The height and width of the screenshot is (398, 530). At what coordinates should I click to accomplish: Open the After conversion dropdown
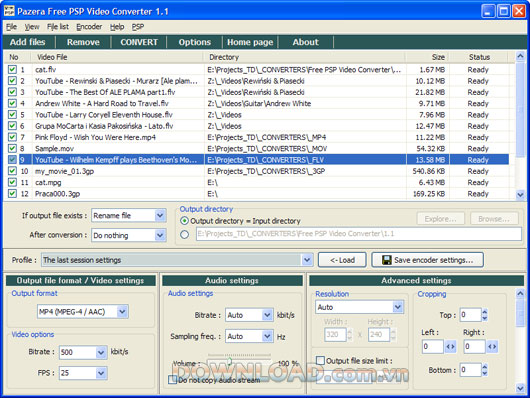(160, 235)
